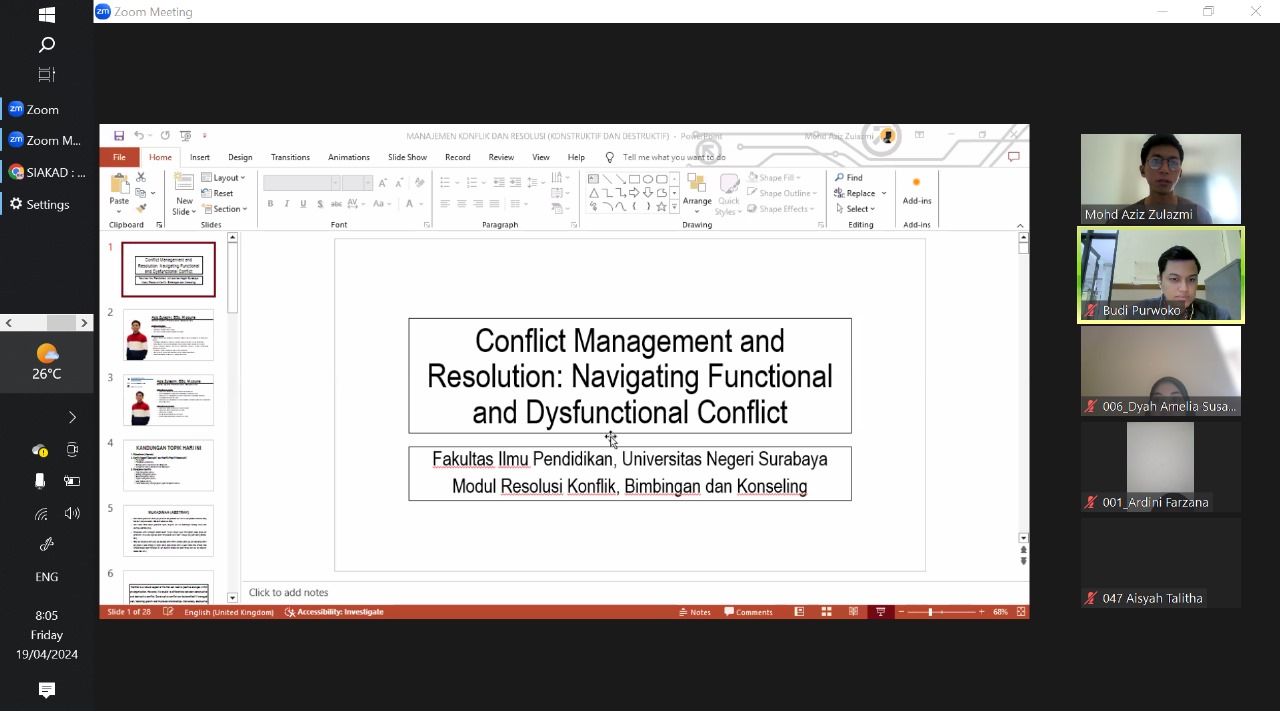Start the Slide Show from the status bar icon
The height and width of the screenshot is (711, 1280).
coord(880,612)
